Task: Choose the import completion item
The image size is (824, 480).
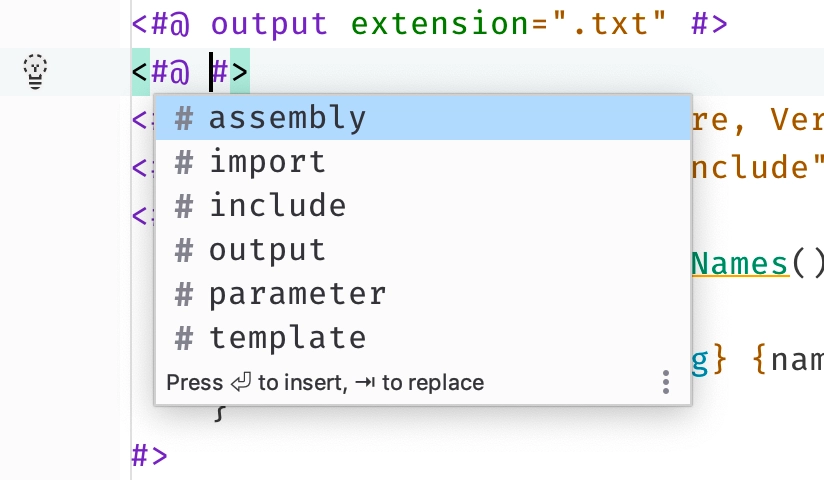Action: click(423, 162)
